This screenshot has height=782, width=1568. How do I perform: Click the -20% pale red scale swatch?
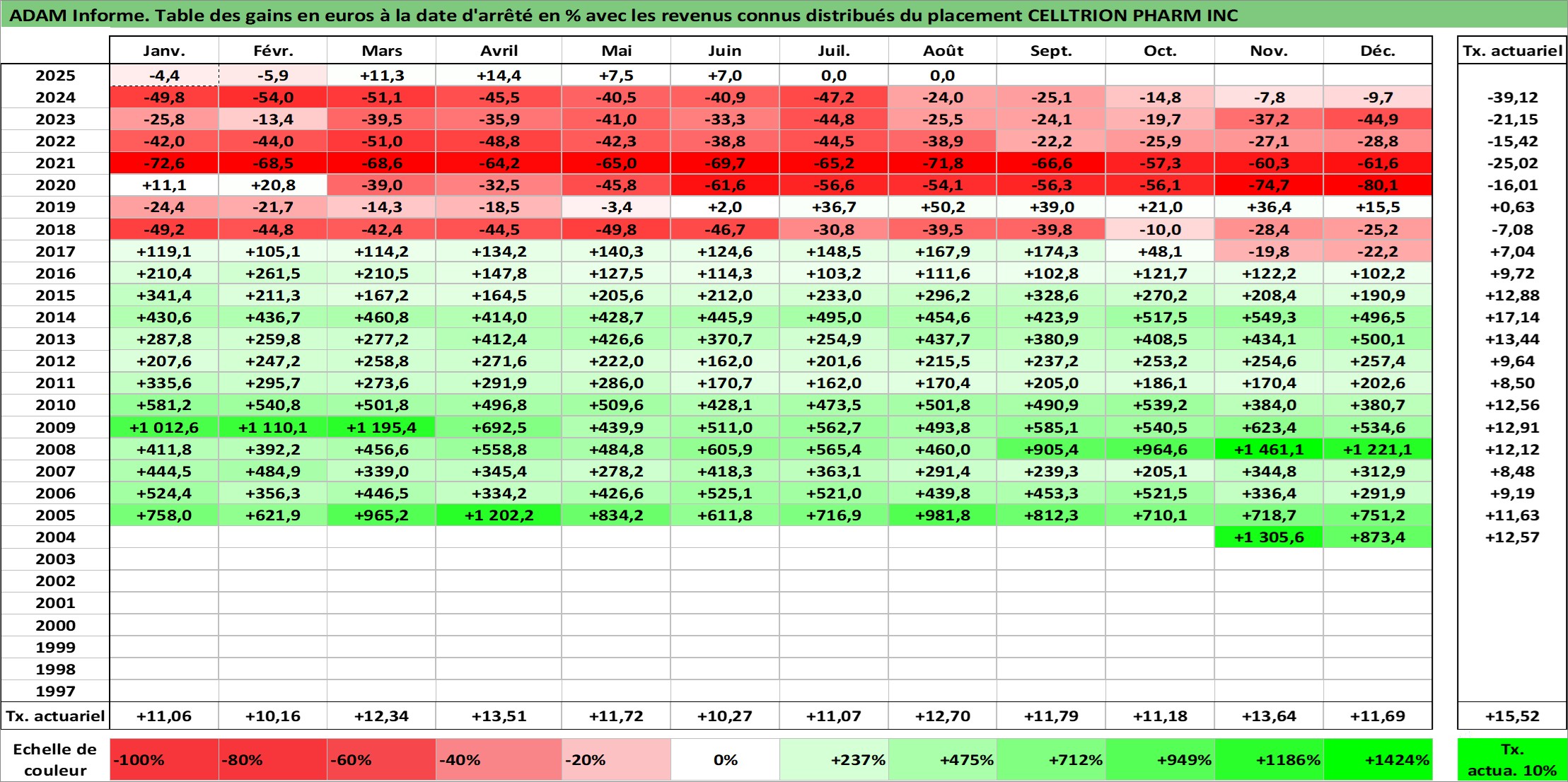616,760
